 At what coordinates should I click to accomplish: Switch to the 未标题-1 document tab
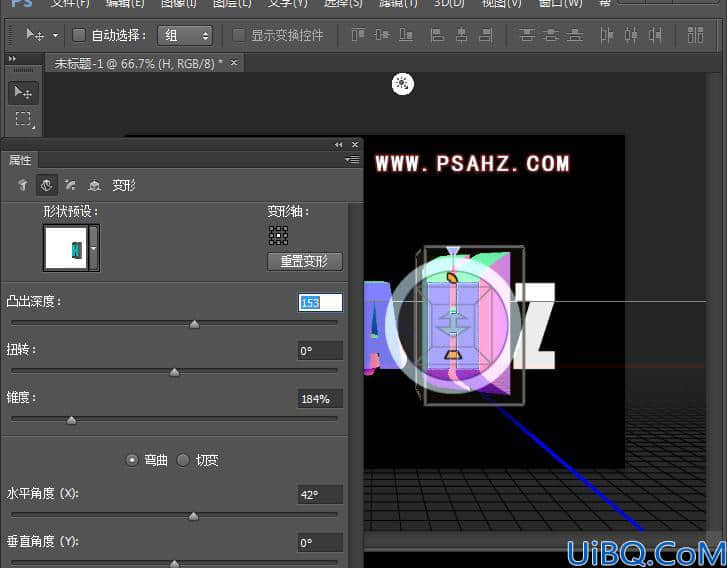pos(139,64)
